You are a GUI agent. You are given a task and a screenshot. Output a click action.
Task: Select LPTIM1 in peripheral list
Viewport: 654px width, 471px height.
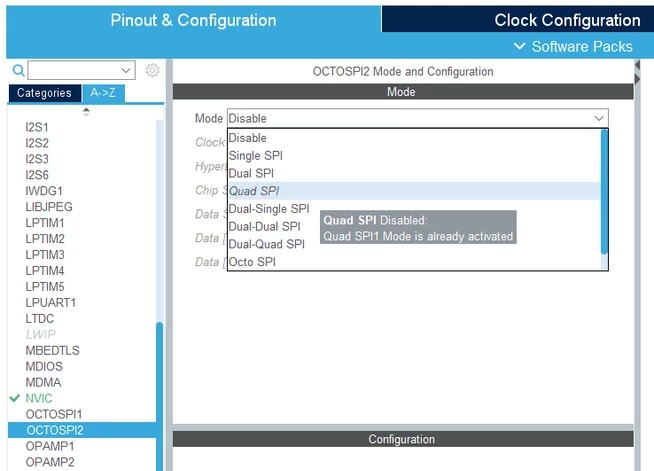coord(45,223)
